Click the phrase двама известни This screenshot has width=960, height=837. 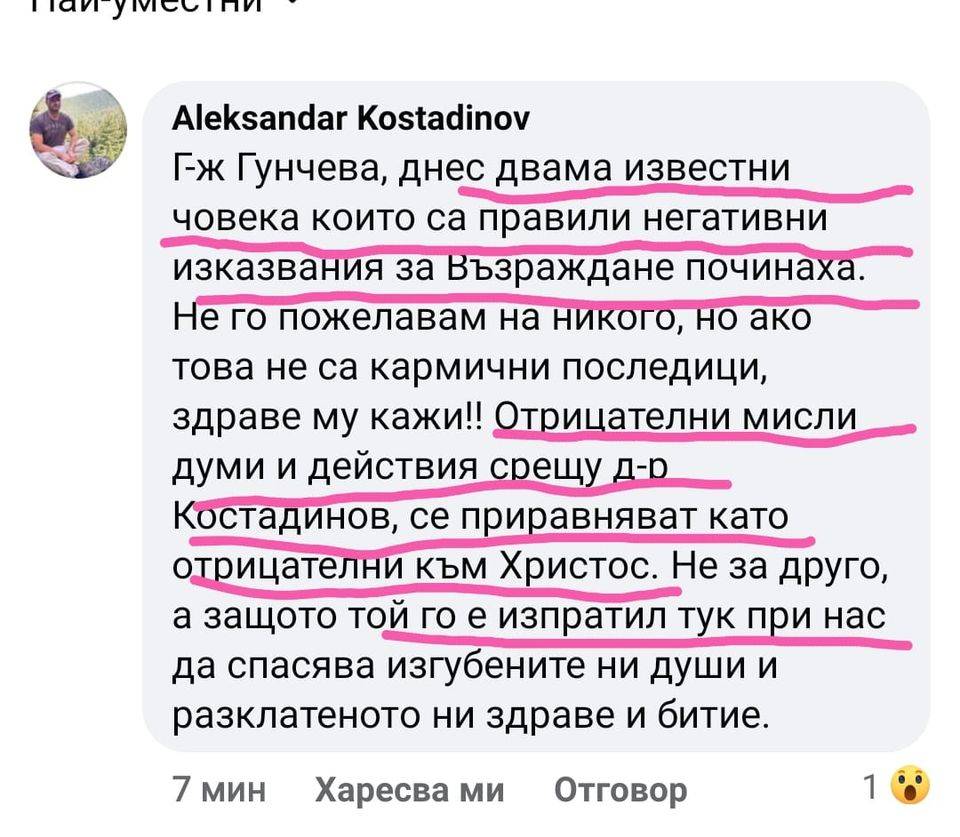click(x=642, y=168)
